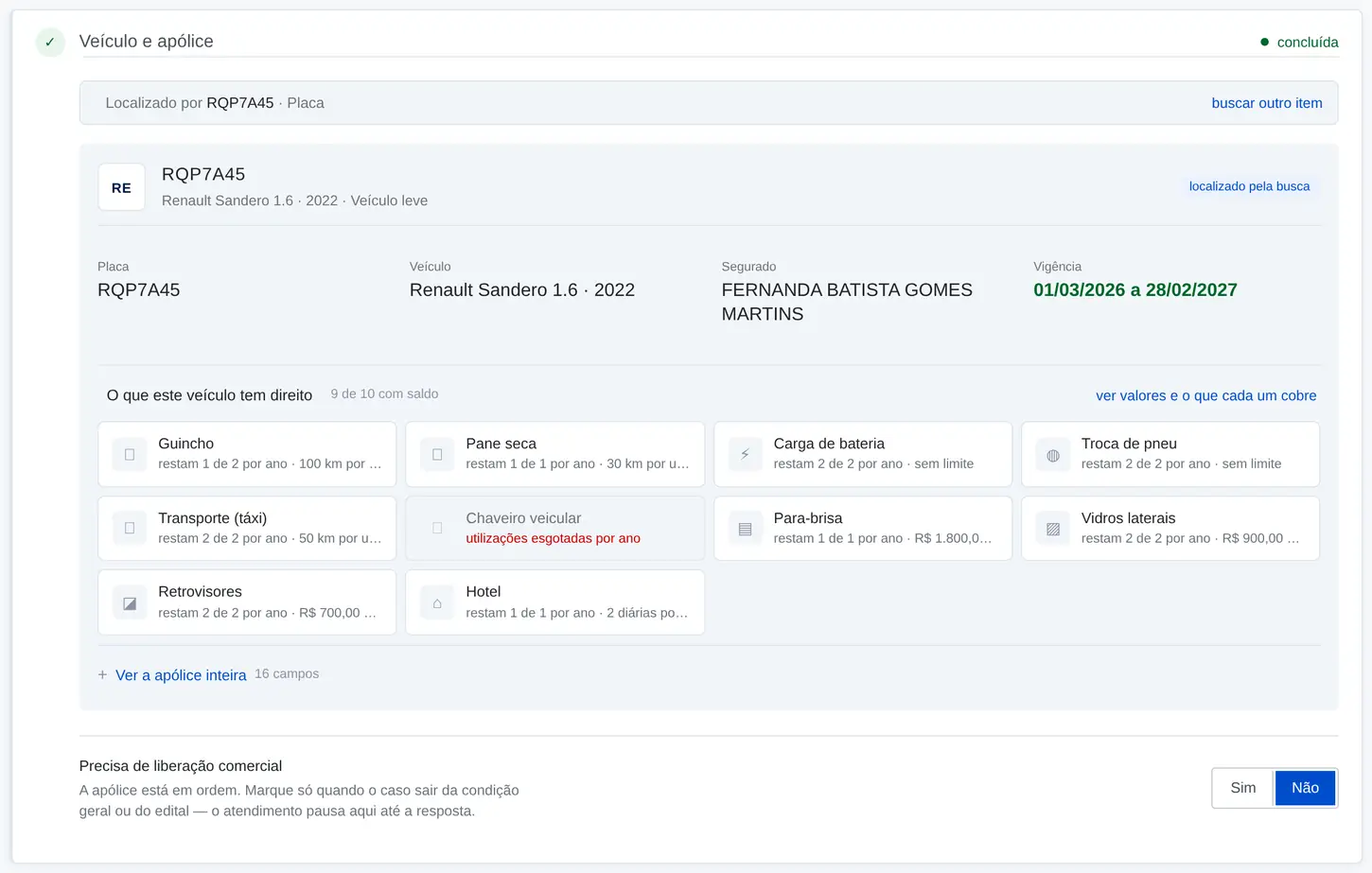Open ver valores e o que cada um cobre

(x=1205, y=395)
